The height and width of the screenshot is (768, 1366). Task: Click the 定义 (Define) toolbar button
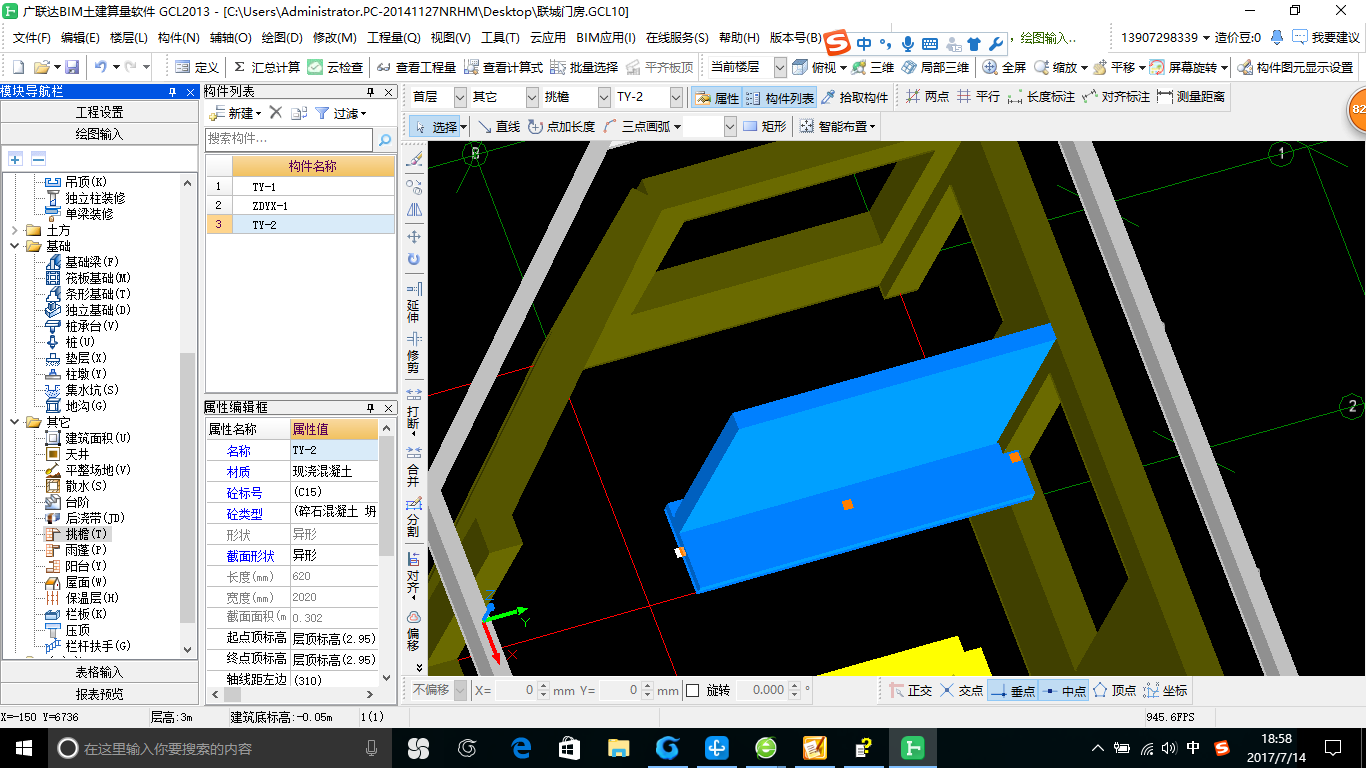[x=197, y=68]
